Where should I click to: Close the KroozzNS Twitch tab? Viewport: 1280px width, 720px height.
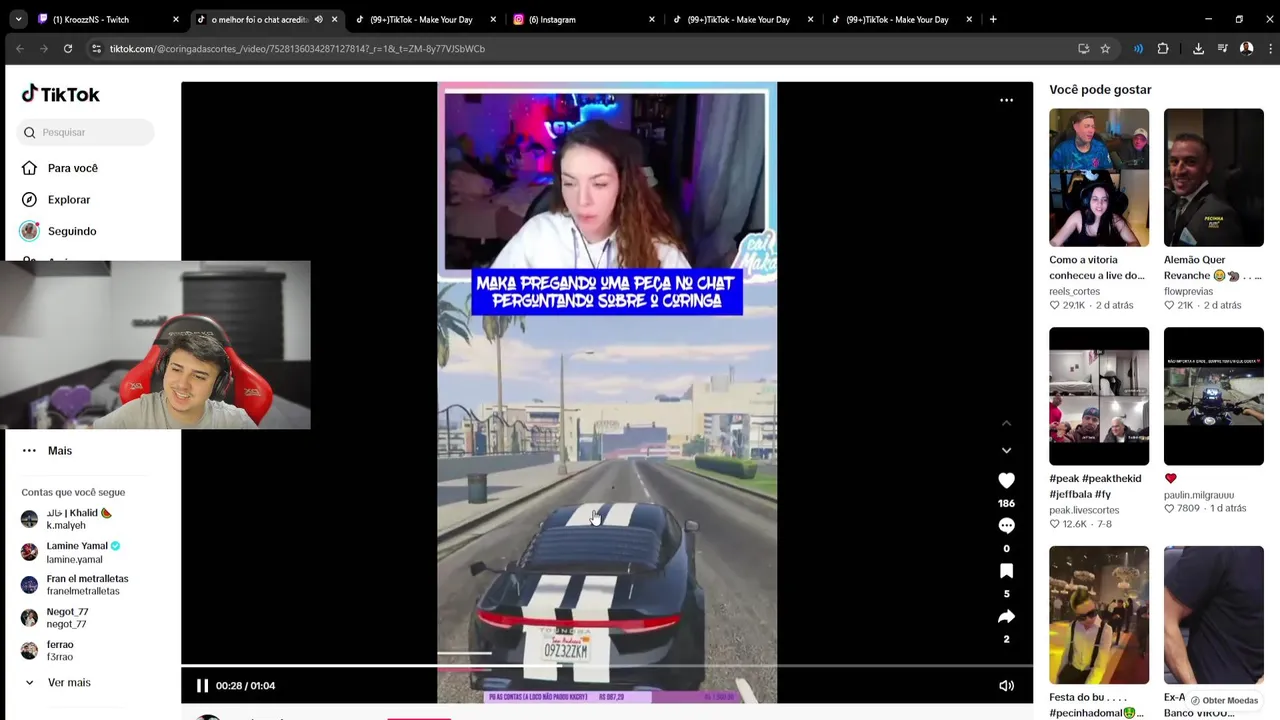click(176, 19)
